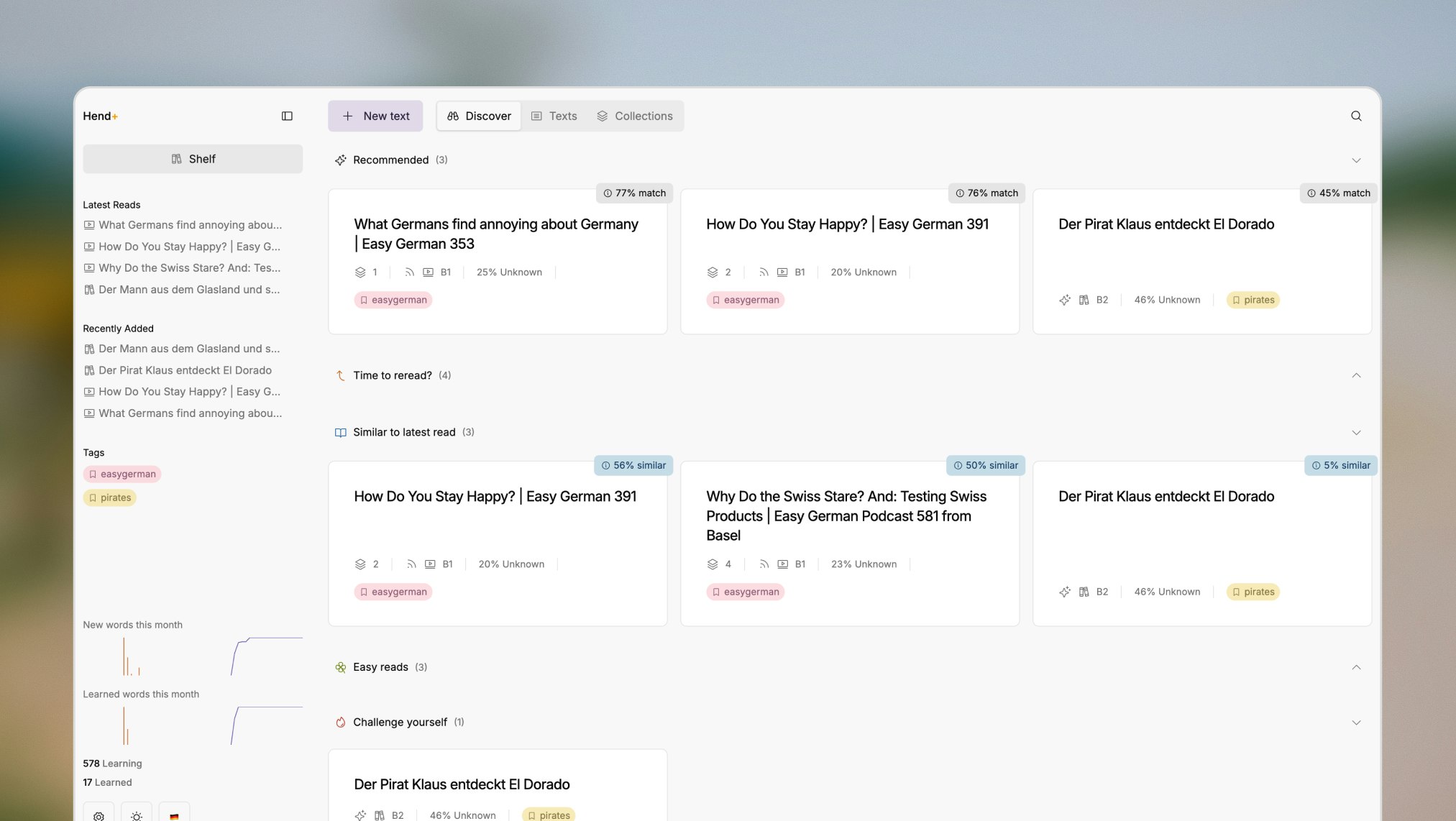Click easygerman tag on Easy German 353 card
1456x821 pixels.
click(x=393, y=300)
